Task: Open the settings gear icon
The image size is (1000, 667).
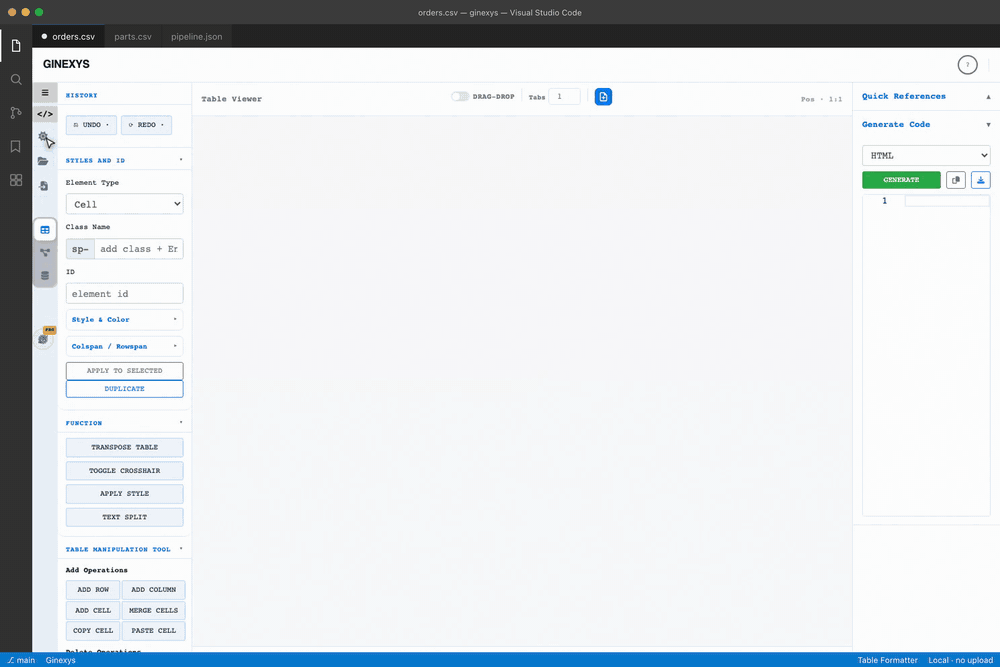Action: 43,136
